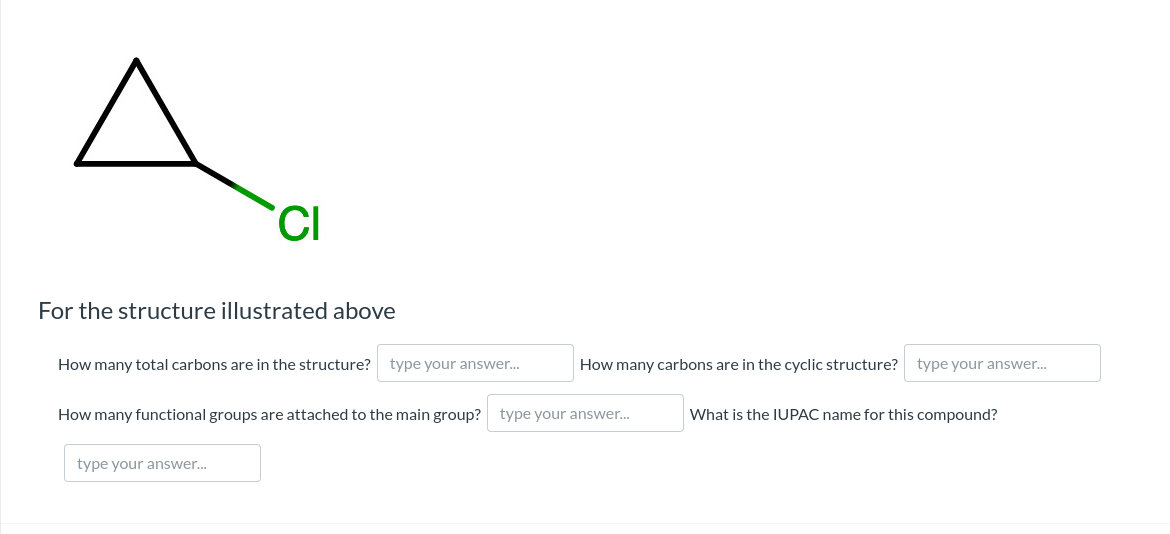1170x534 pixels.
Task: Click the center of the cyclopropane triangle
Action: (x=136, y=130)
